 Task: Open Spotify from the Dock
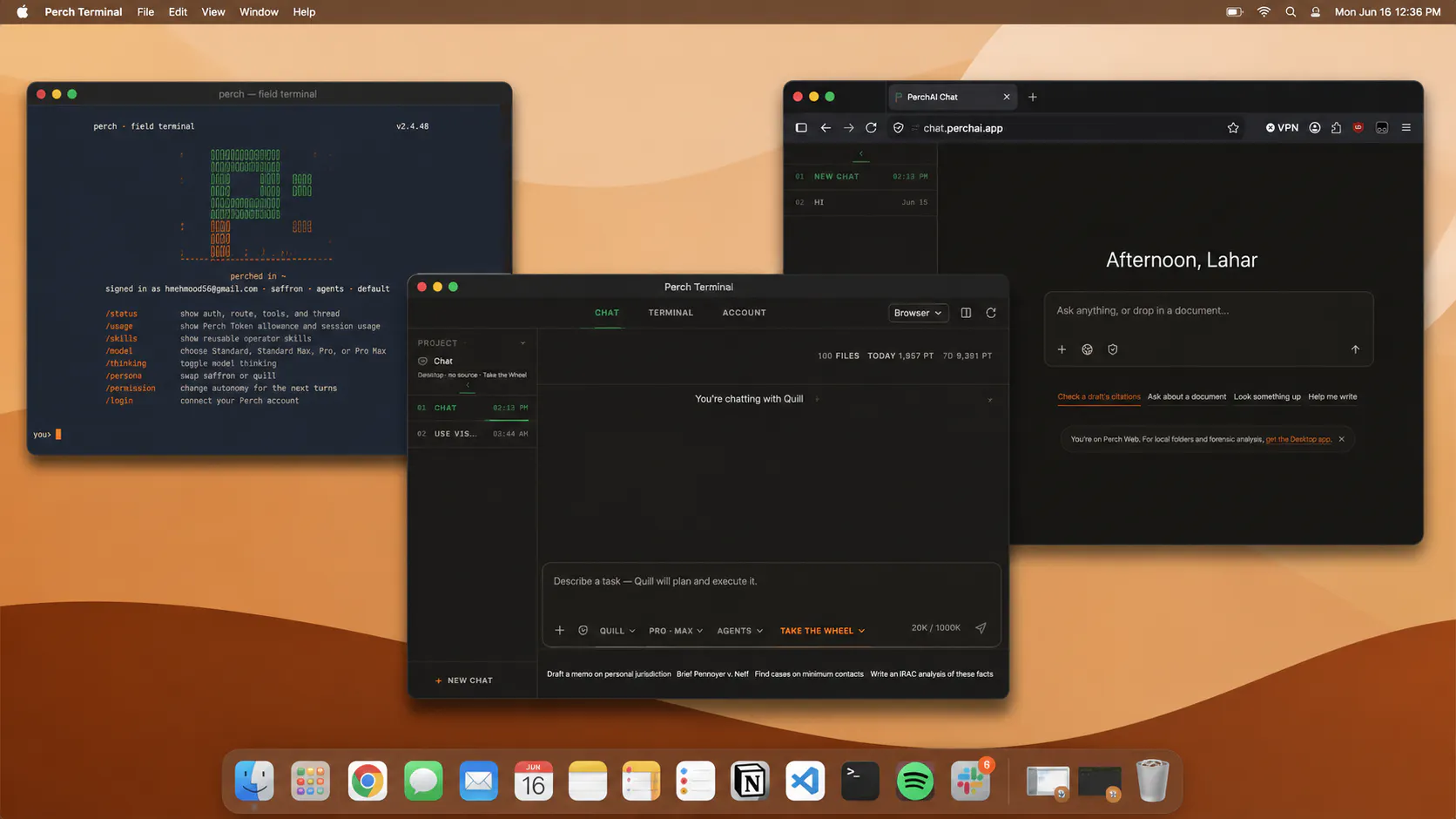point(914,781)
